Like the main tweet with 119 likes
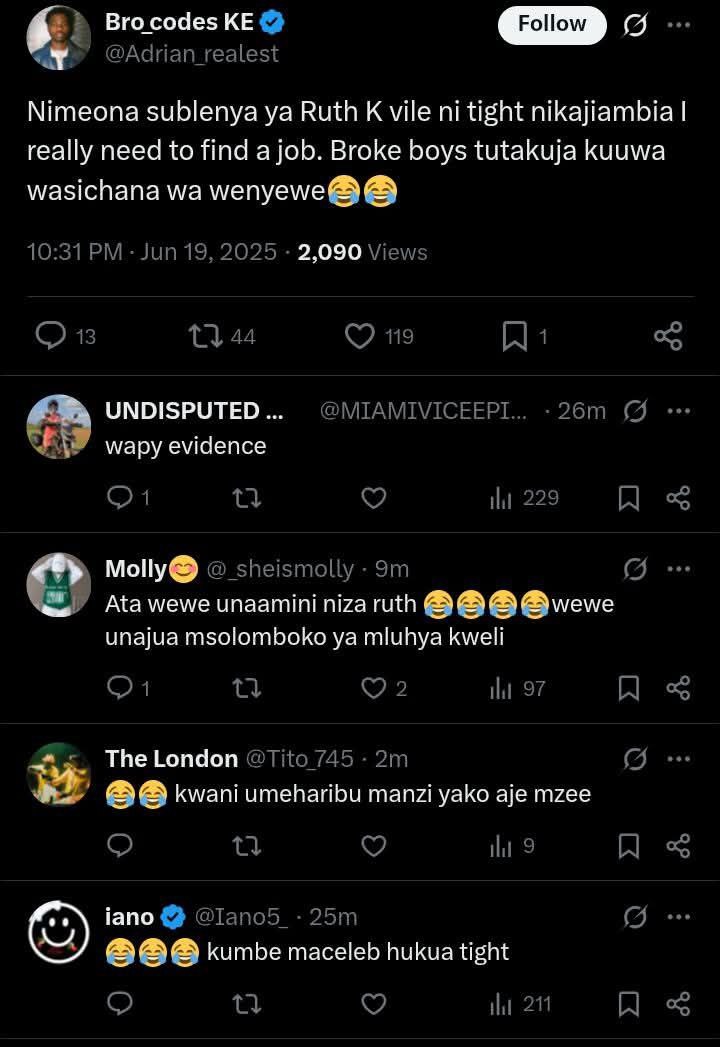Screen dimensions: 720x1047 [379, 336]
